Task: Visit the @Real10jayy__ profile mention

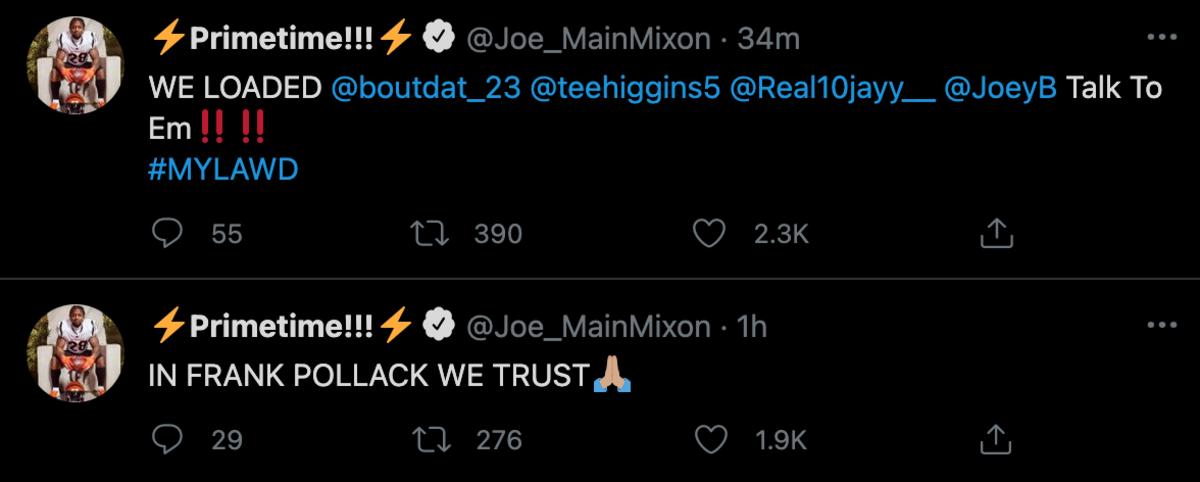Action: pos(833,88)
